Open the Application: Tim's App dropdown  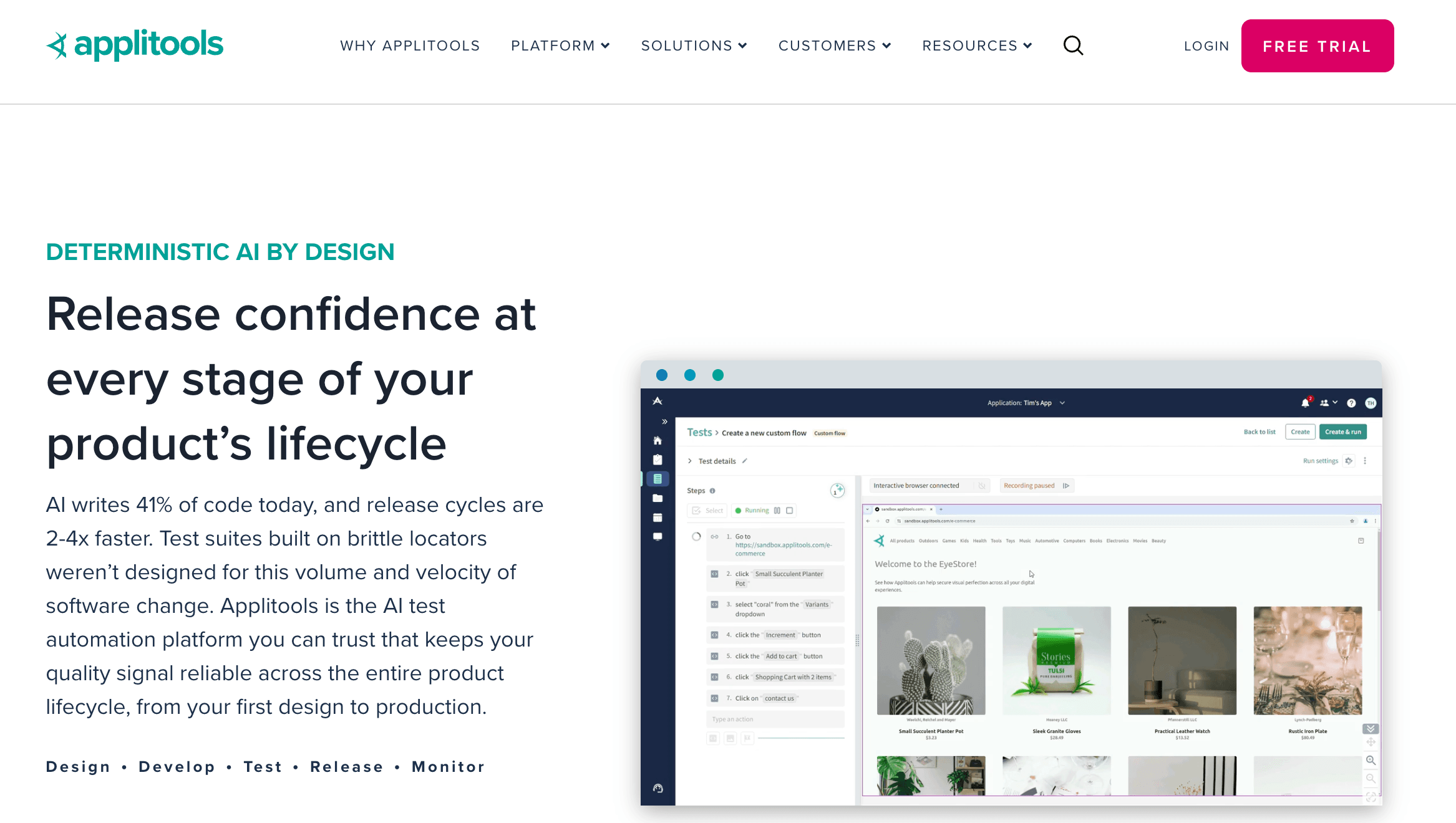1026,403
